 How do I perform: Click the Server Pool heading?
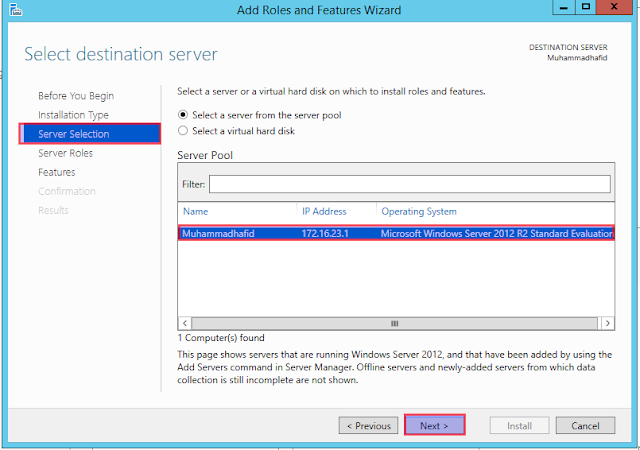tap(205, 155)
